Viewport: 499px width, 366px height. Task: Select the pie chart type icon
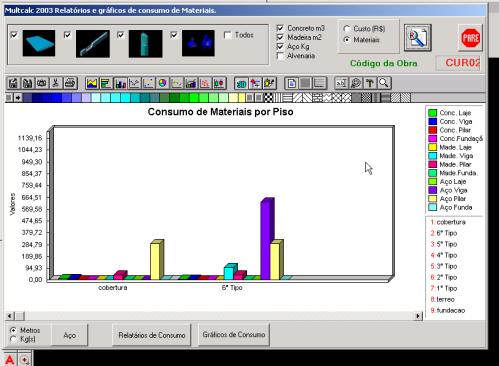click(x=162, y=83)
